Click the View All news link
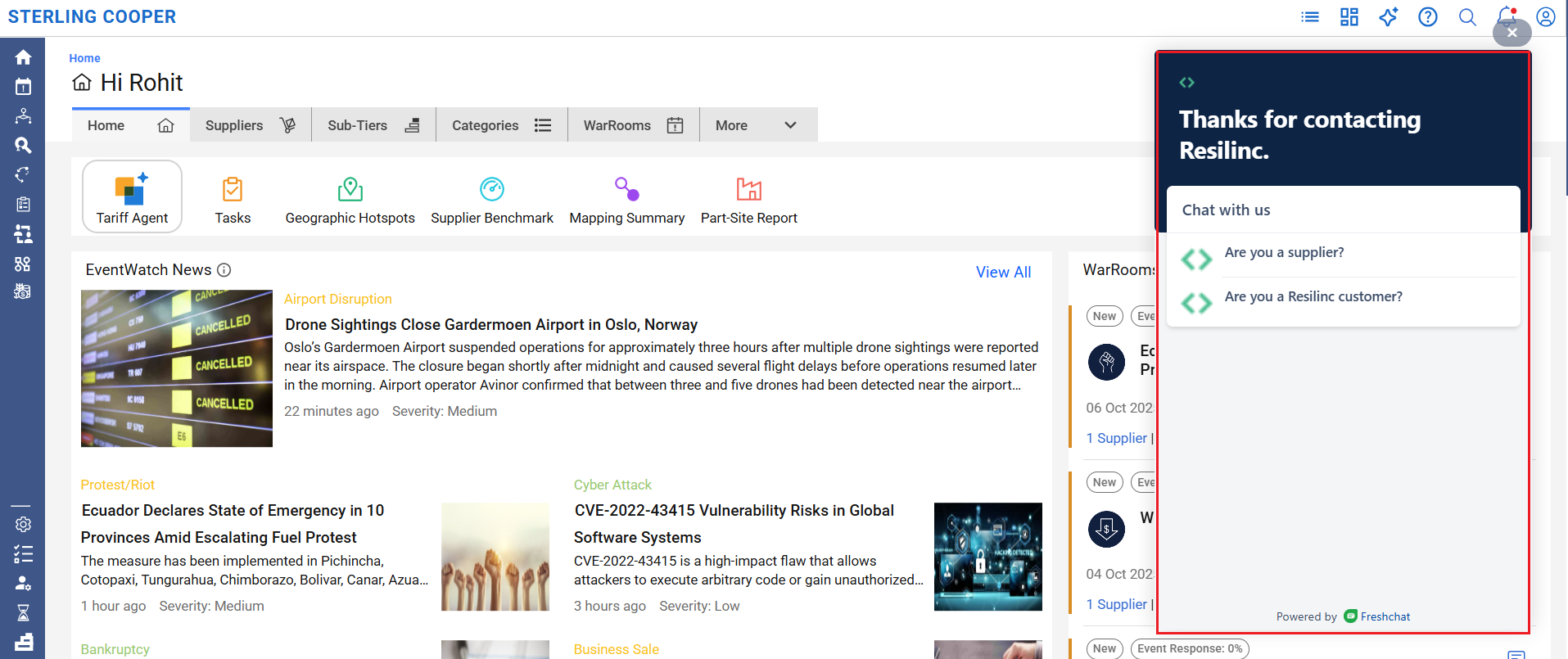The height and width of the screenshot is (659, 1568). pyautogui.click(x=1003, y=273)
